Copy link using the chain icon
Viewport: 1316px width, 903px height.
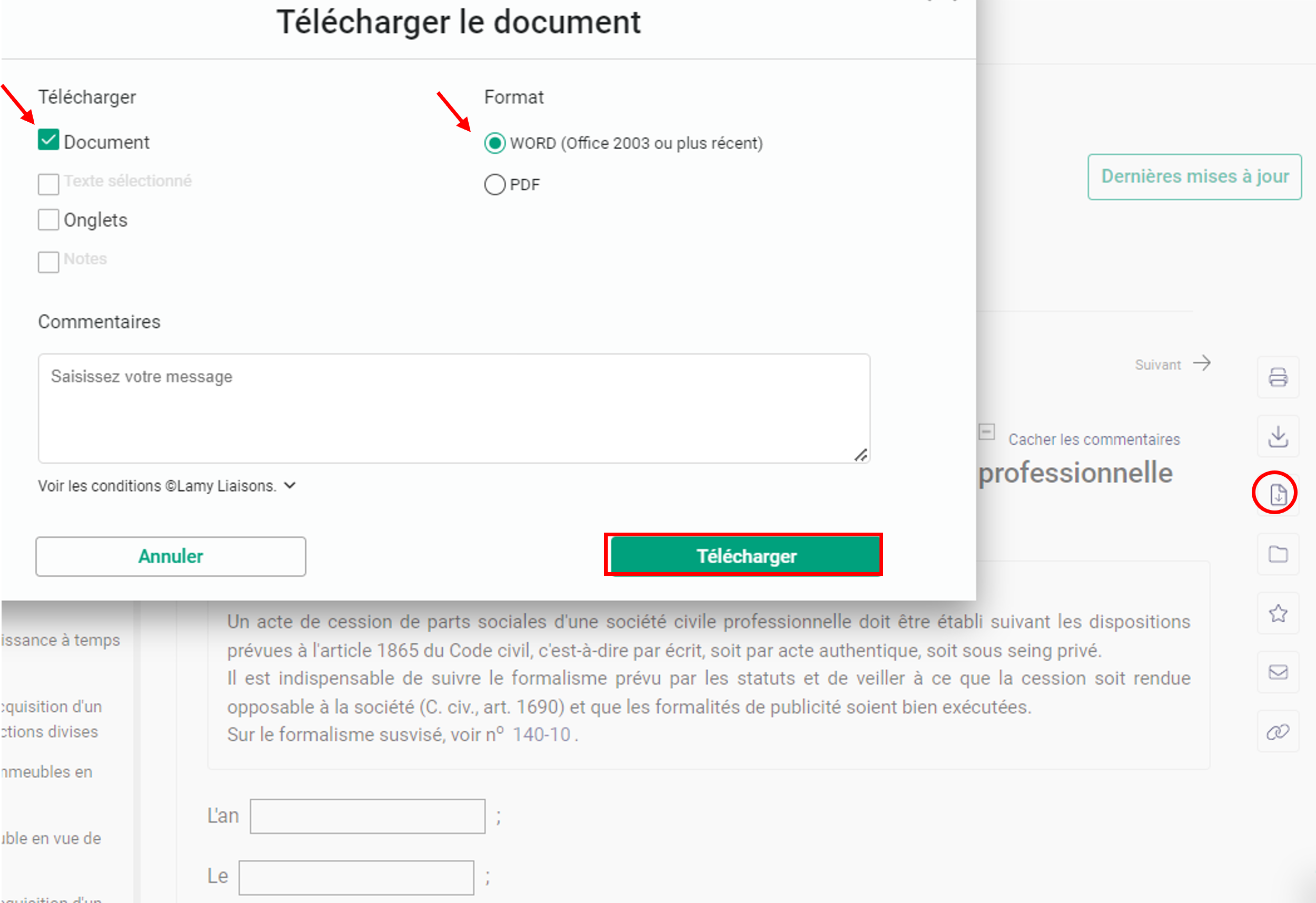point(1278,731)
